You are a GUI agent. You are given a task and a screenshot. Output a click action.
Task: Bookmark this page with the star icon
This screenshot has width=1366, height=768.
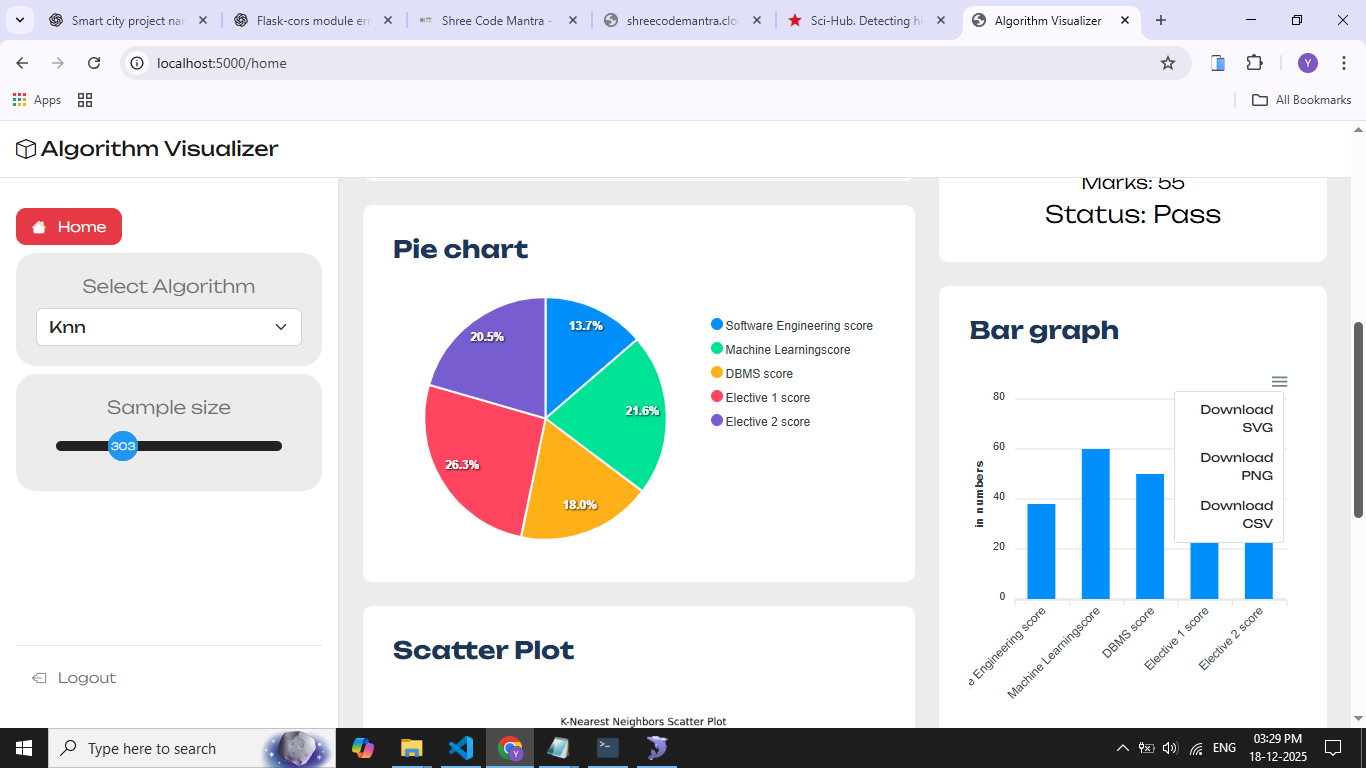click(x=1167, y=63)
